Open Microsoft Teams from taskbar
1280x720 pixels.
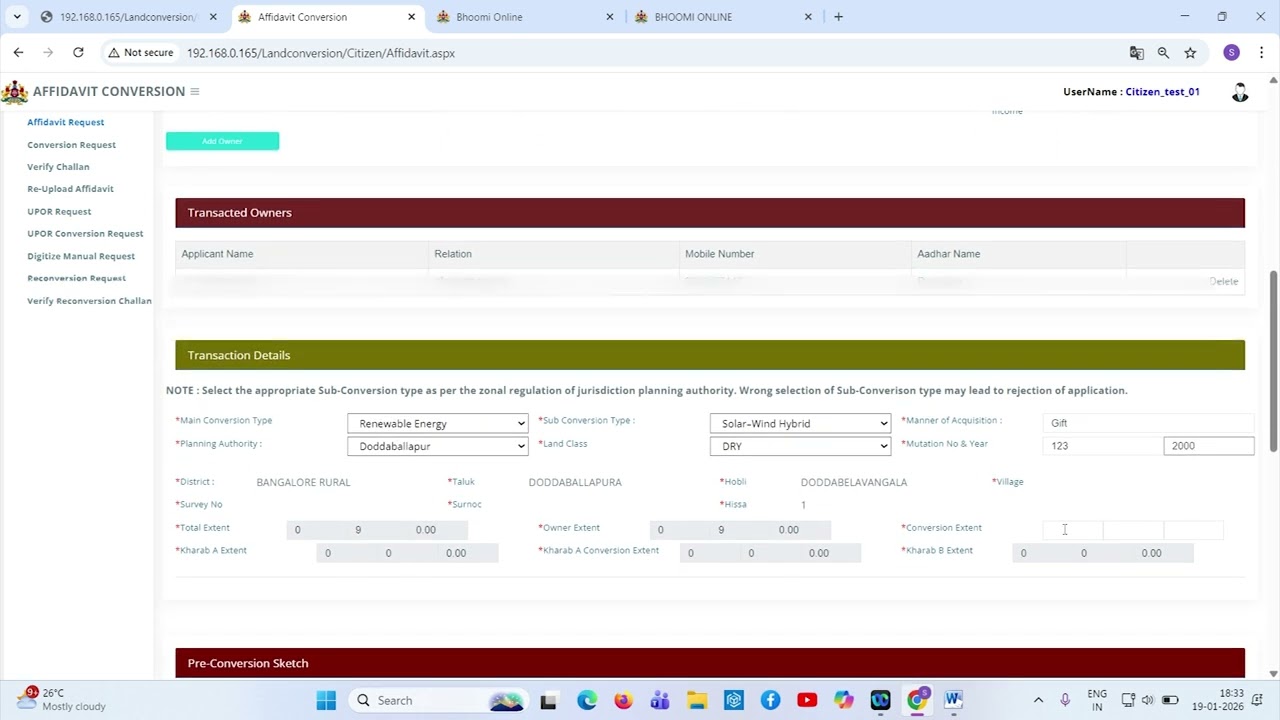(x=660, y=700)
